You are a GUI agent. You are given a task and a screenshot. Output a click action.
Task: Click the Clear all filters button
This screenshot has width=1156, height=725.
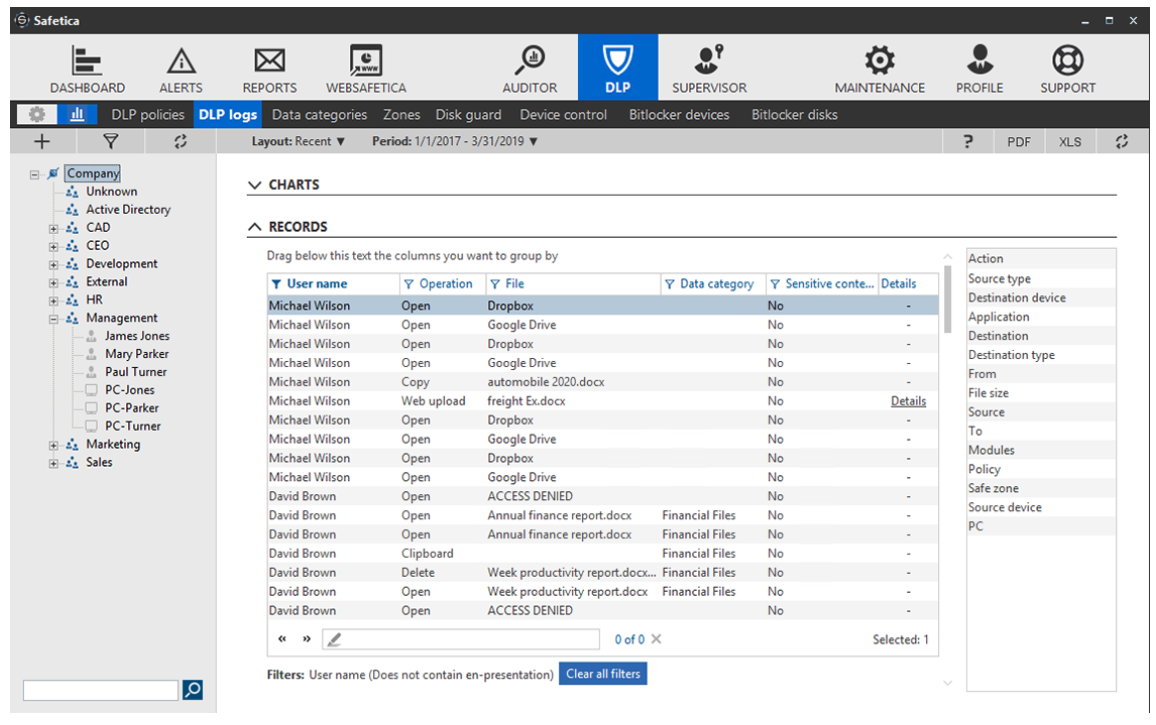pos(602,674)
